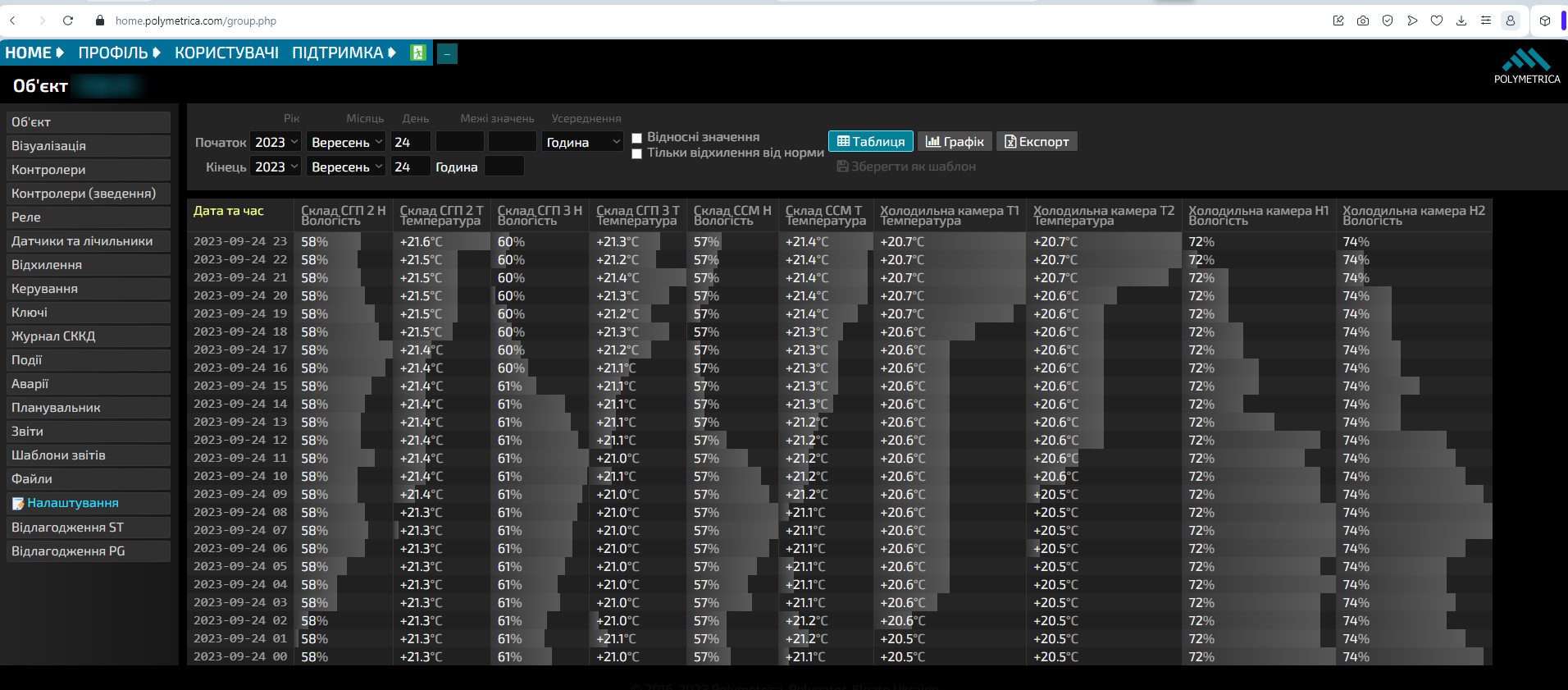Click the address bar URL

tap(196, 21)
